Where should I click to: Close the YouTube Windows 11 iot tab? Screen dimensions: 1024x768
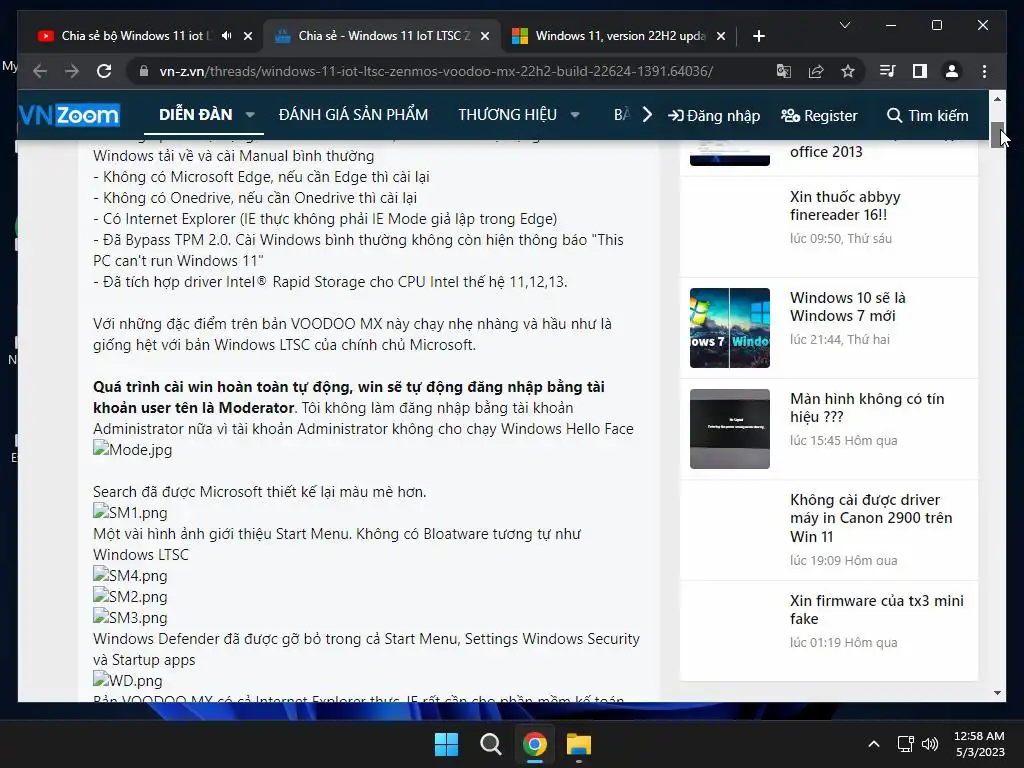pos(248,36)
